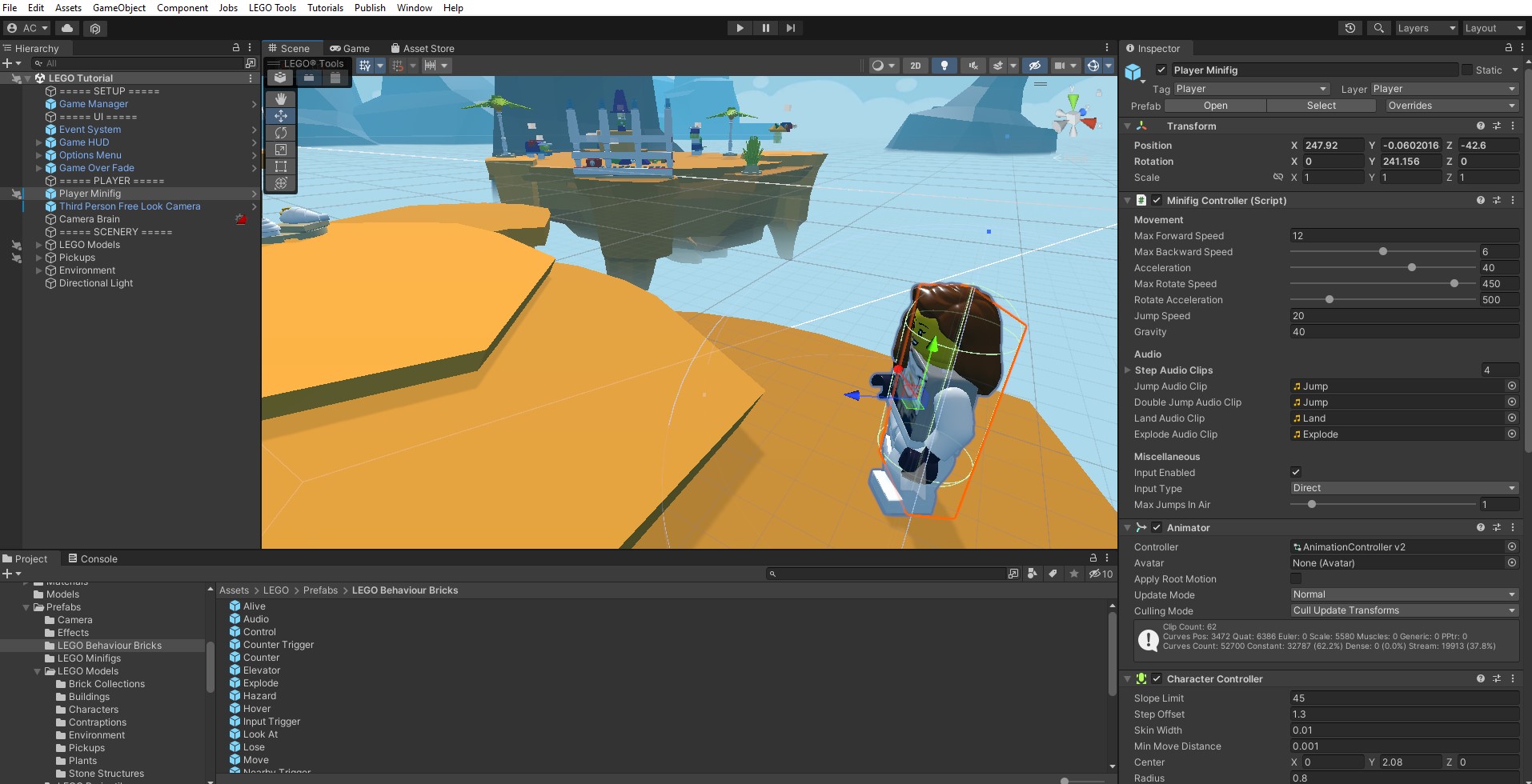Open the prefab Overrides dropdown
1532x784 pixels.
point(1451,106)
